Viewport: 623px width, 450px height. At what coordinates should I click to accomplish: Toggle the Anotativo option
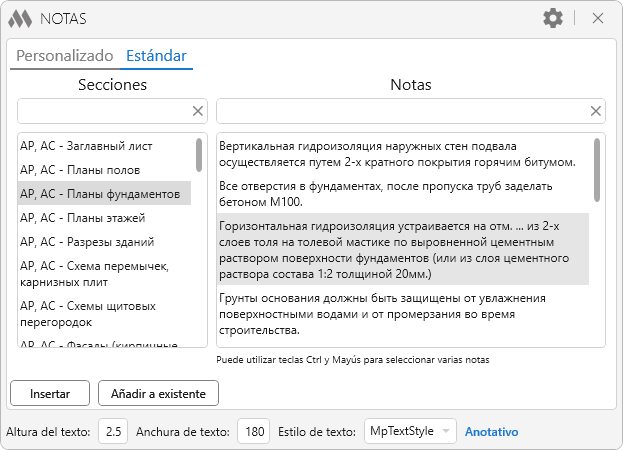click(x=492, y=432)
